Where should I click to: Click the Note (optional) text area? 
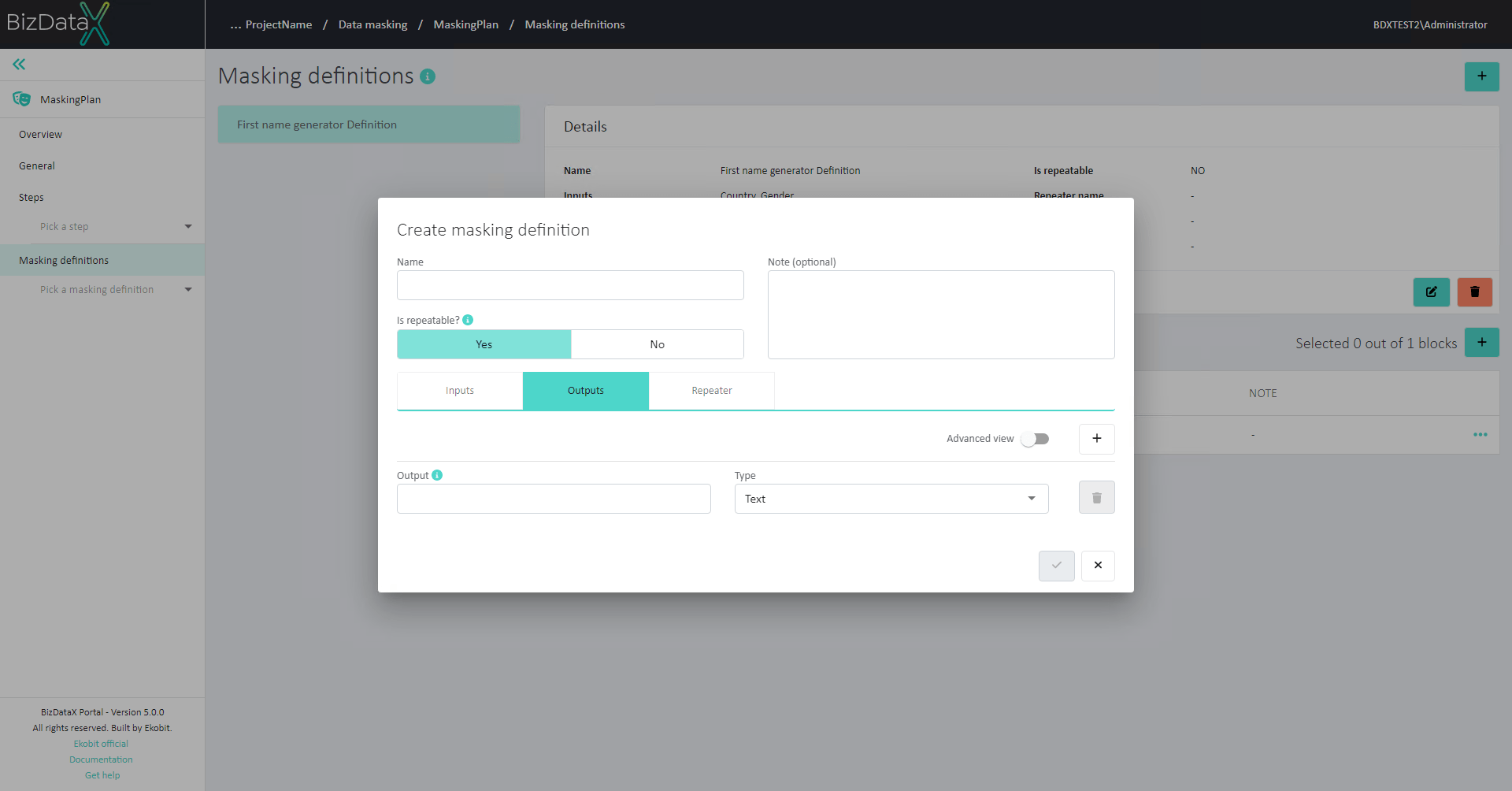pyautogui.click(x=941, y=315)
